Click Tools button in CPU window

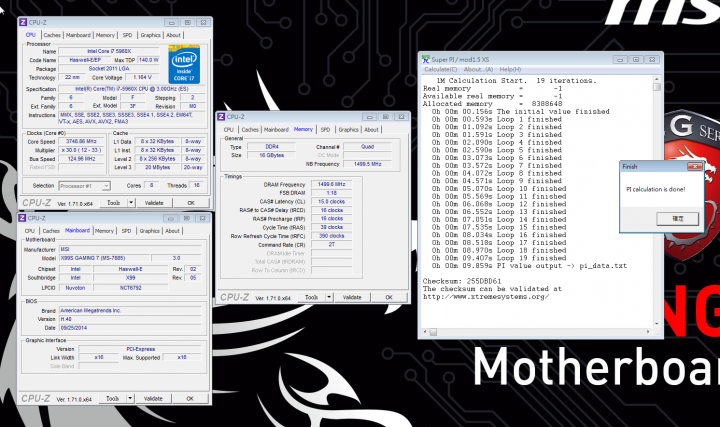113,202
